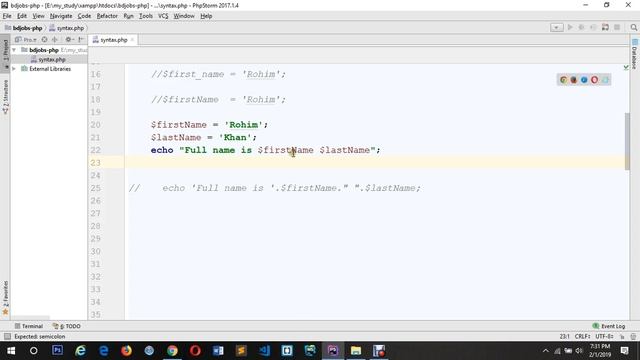Click Scroll from Source target icon
The width and height of the screenshot is (640, 360).
tap(44, 40)
